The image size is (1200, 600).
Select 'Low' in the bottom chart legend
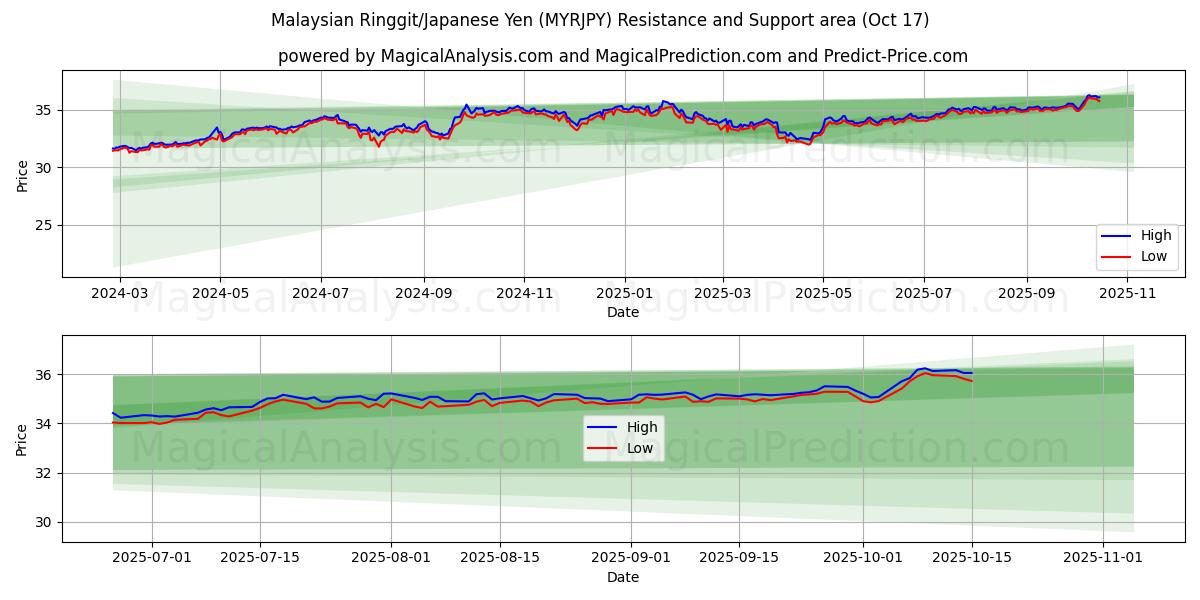click(640, 448)
